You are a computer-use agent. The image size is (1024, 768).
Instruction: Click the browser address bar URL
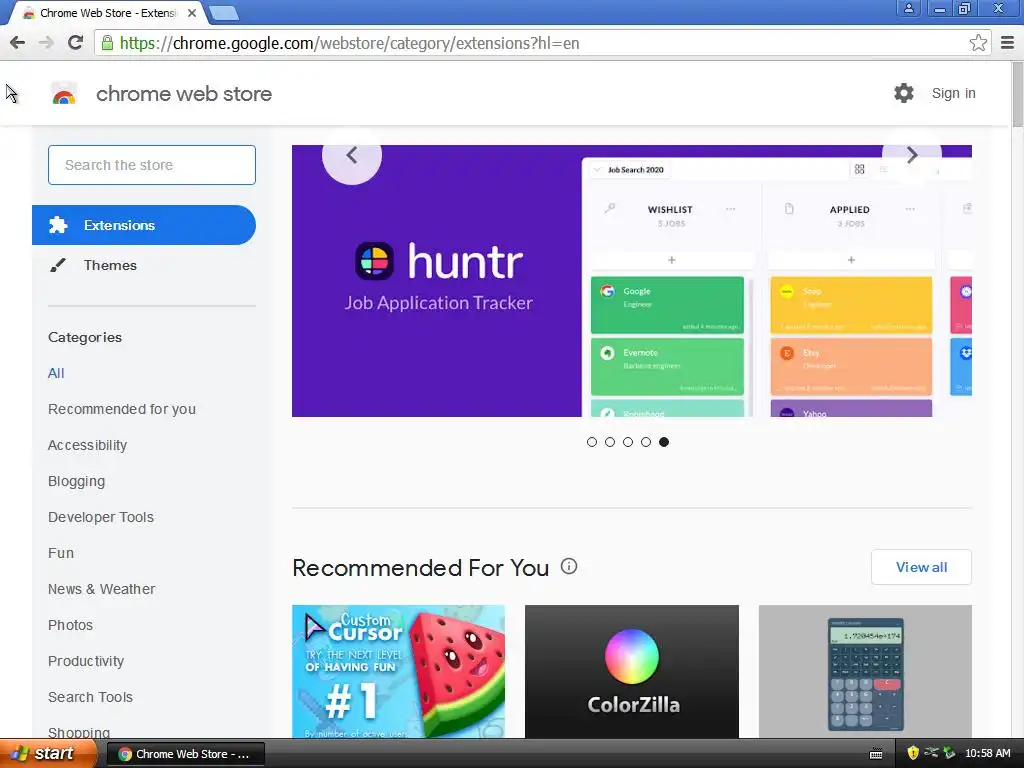[349, 43]
